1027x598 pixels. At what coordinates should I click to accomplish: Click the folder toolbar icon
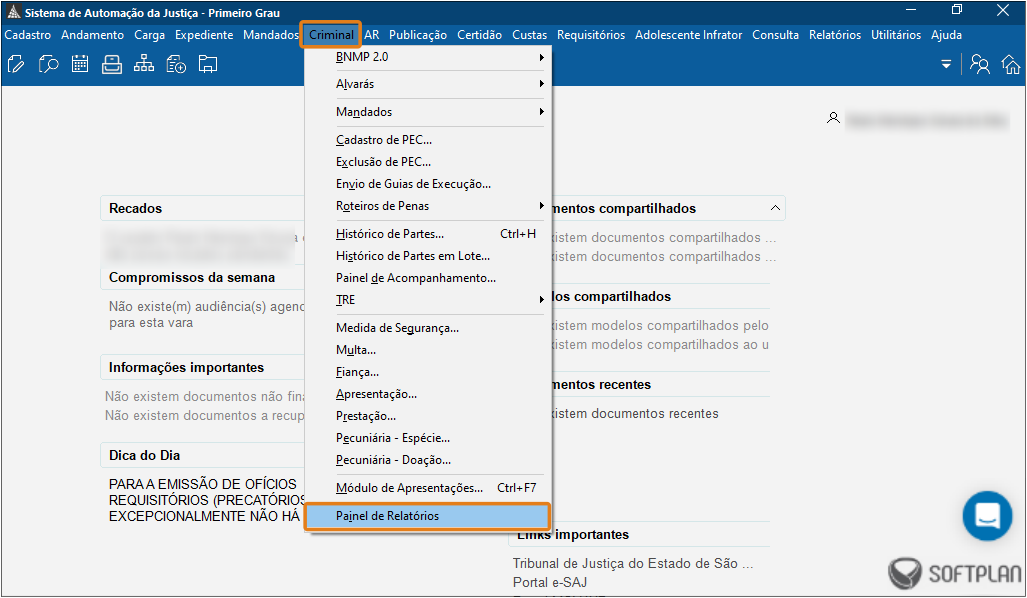pos(208,65)
